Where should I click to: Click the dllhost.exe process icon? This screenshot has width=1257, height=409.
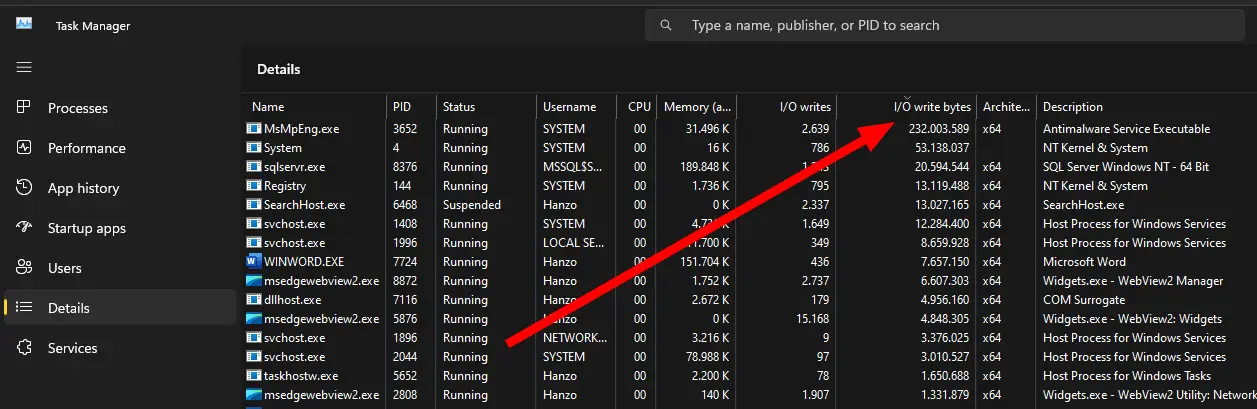click(253, 300)
